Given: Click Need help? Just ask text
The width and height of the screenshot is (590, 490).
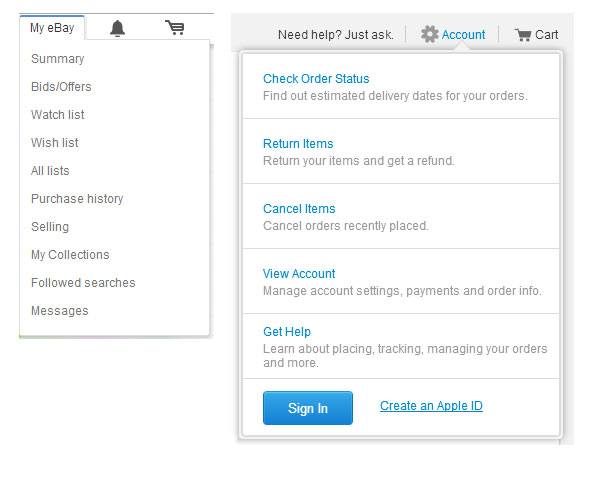Looking at the screenshot, I should (x=336, y=35).
